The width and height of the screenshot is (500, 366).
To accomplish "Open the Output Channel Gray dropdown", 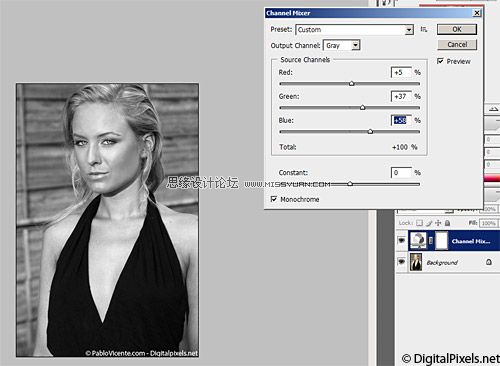I will click(x=342, y=45).
